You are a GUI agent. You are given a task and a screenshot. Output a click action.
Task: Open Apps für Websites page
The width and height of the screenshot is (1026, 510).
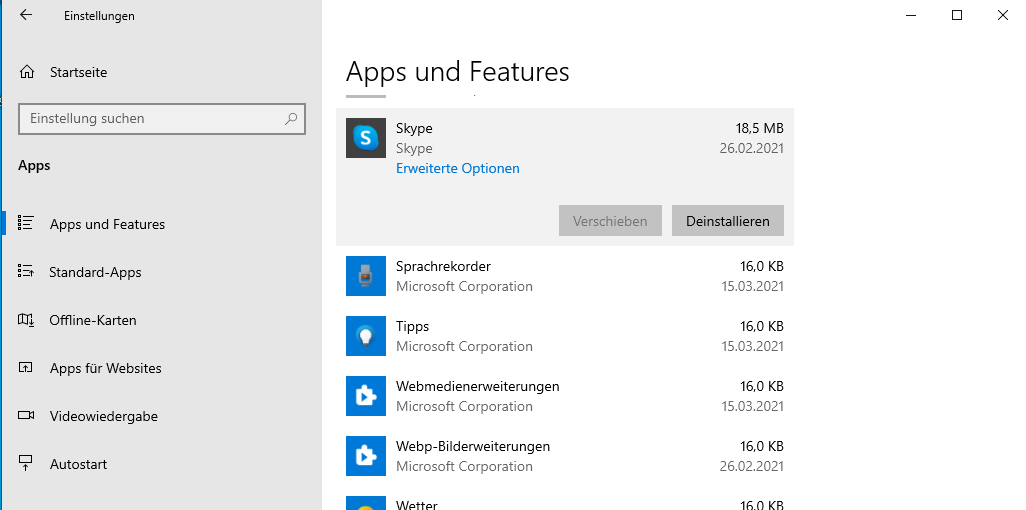[105, 368]
